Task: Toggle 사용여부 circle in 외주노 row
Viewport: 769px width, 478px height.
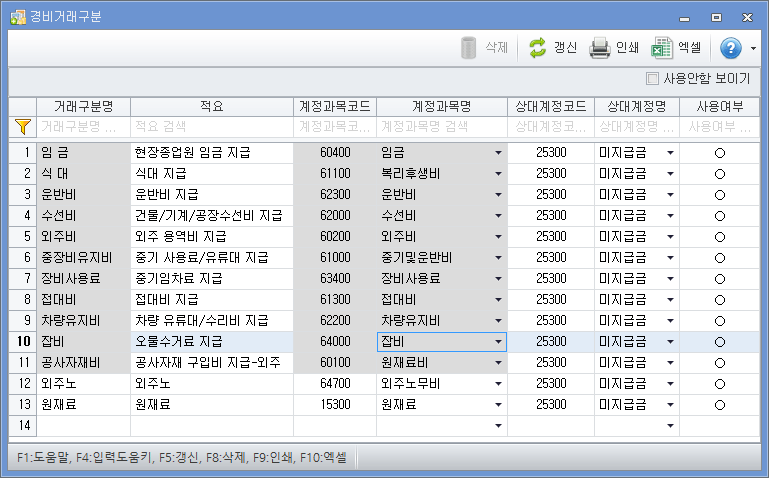Action: [x=719, y=384]
